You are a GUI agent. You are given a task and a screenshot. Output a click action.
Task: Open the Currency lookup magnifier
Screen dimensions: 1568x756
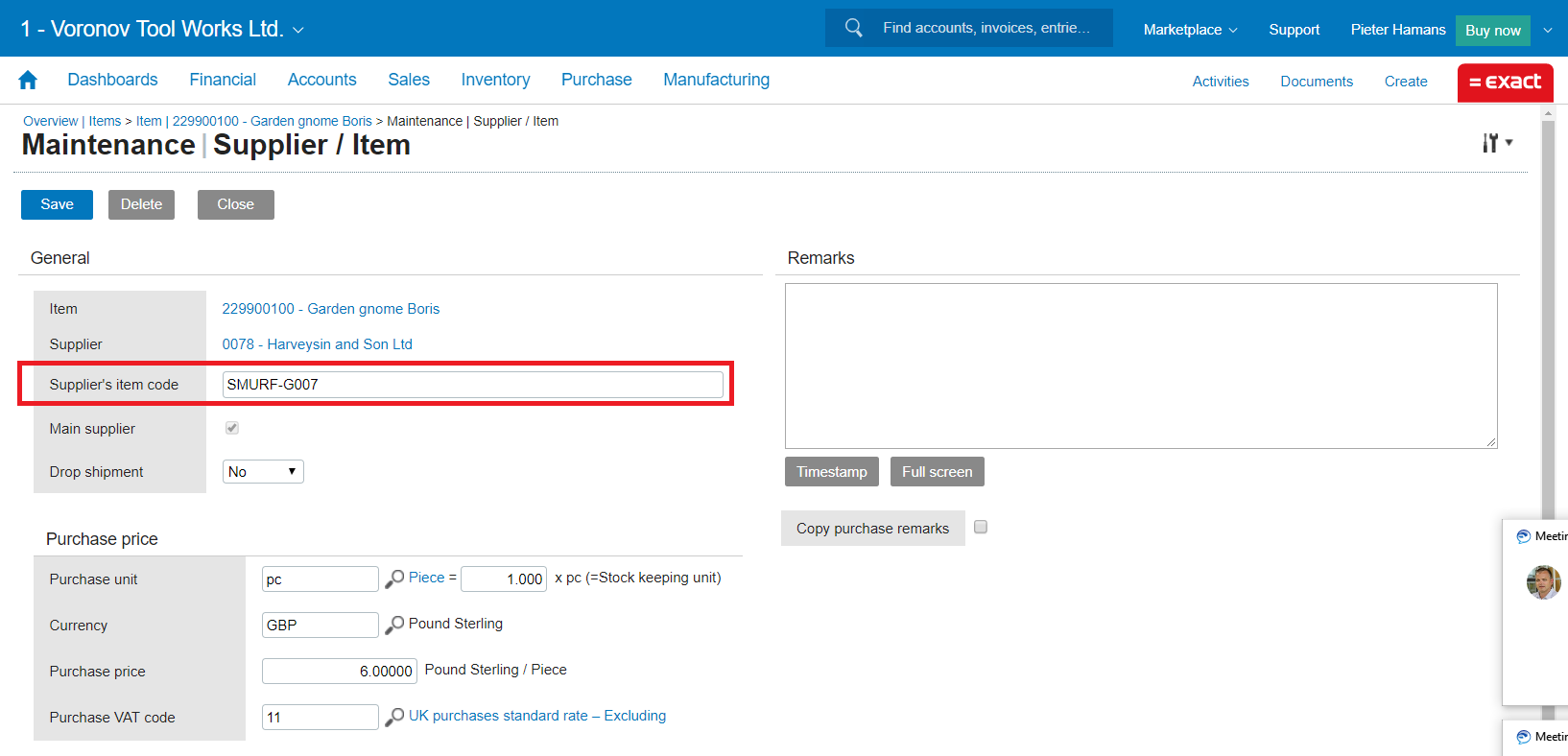394,625
